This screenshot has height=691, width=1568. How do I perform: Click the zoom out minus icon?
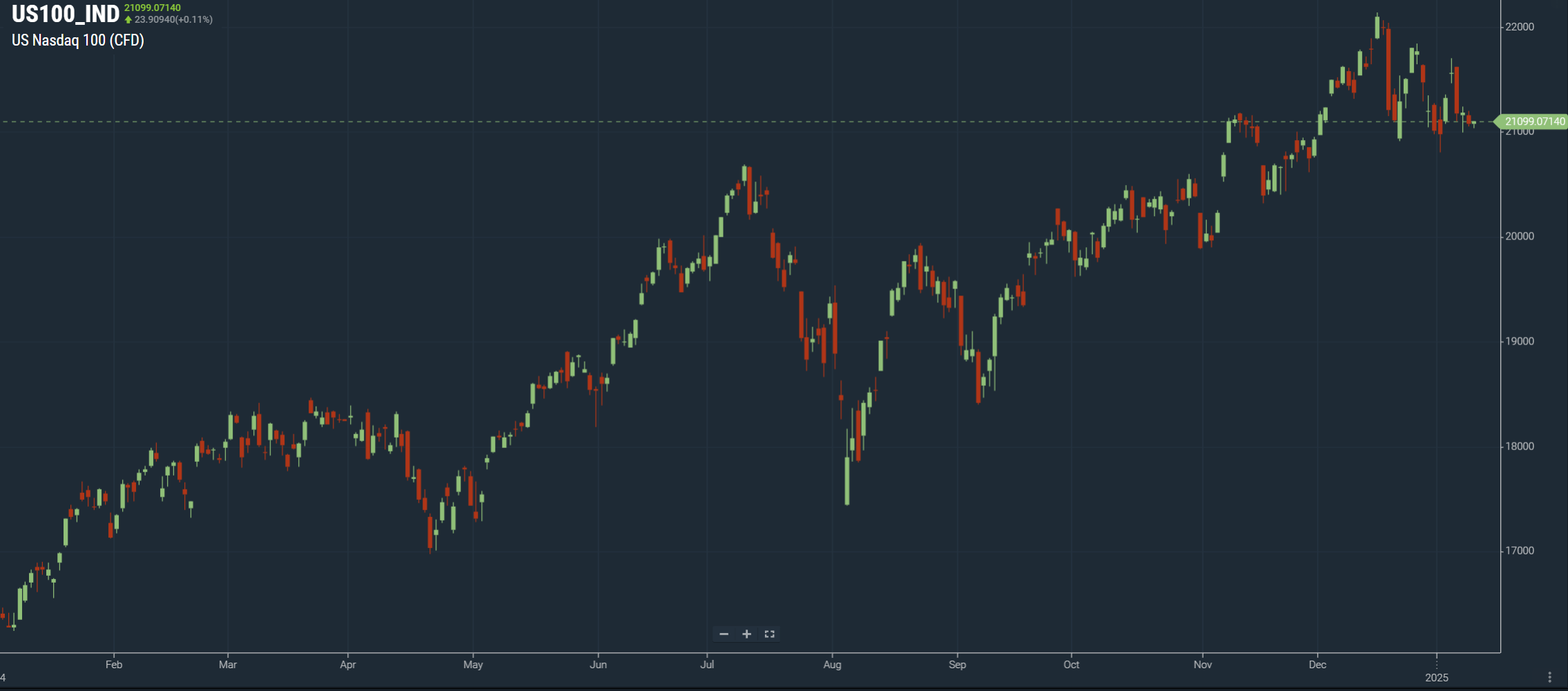click(724, 634)
